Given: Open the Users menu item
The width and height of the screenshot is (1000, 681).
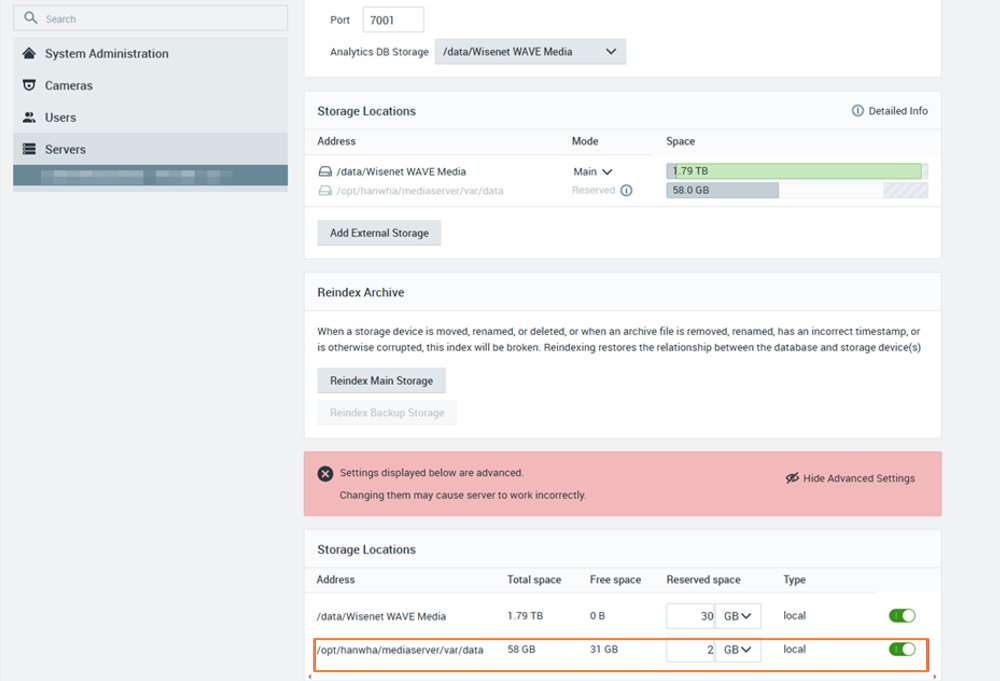Looking at the screenshot, I should pos(151,117).
